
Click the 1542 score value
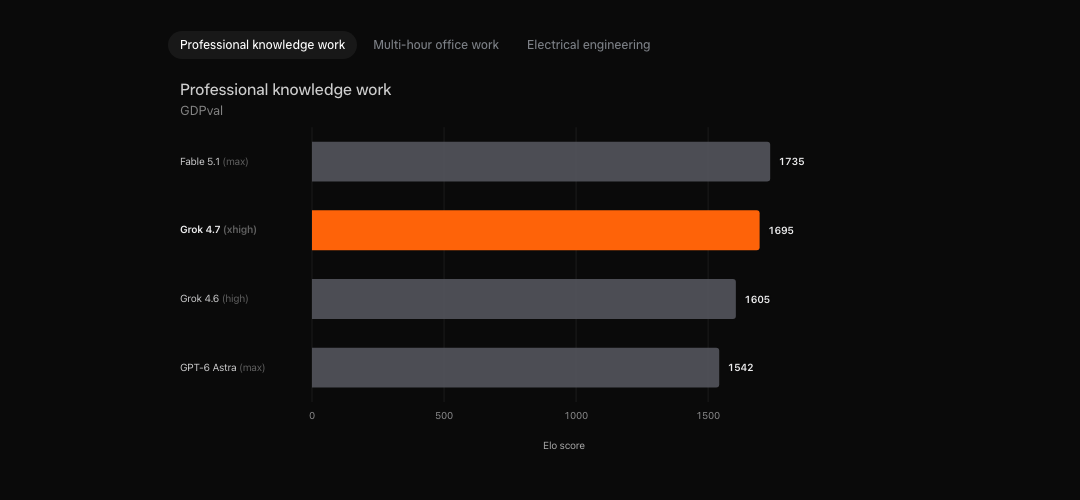click(741, 368)
